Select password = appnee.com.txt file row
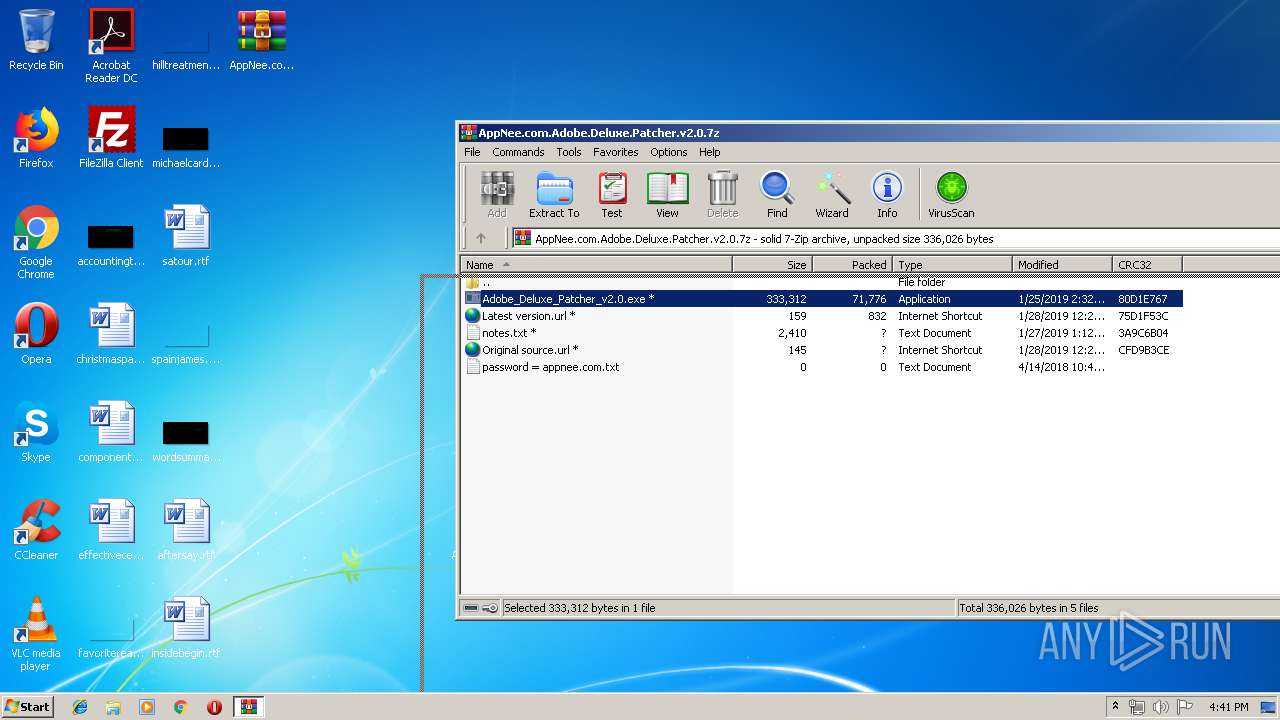This screenshot has width=1280, height=720. [x=822, y=367]
